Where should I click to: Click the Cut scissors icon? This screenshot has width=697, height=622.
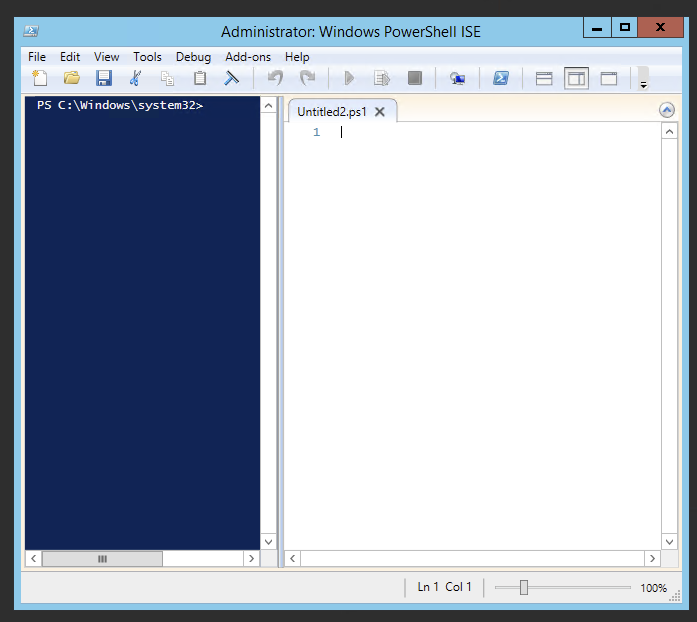(135, 78)
